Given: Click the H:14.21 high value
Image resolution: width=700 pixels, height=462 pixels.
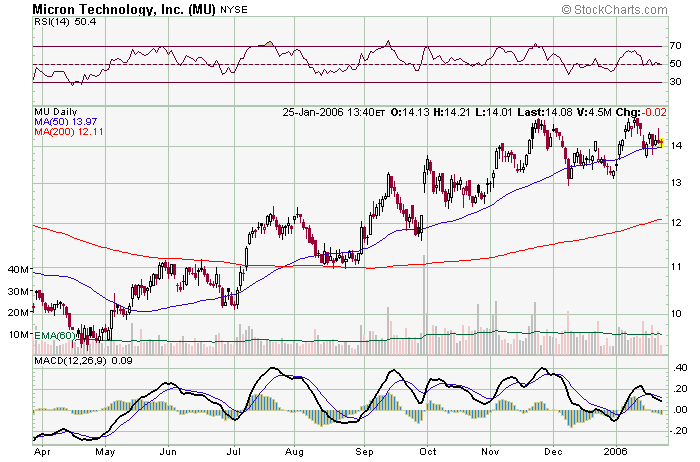Looking at the screenshot, I should (x=452, y=112).
